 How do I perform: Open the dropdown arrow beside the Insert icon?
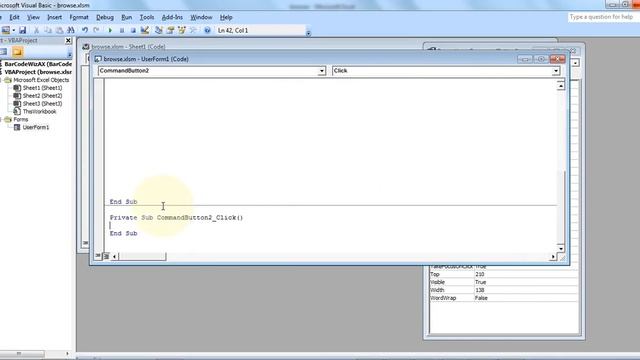point(13,30)
